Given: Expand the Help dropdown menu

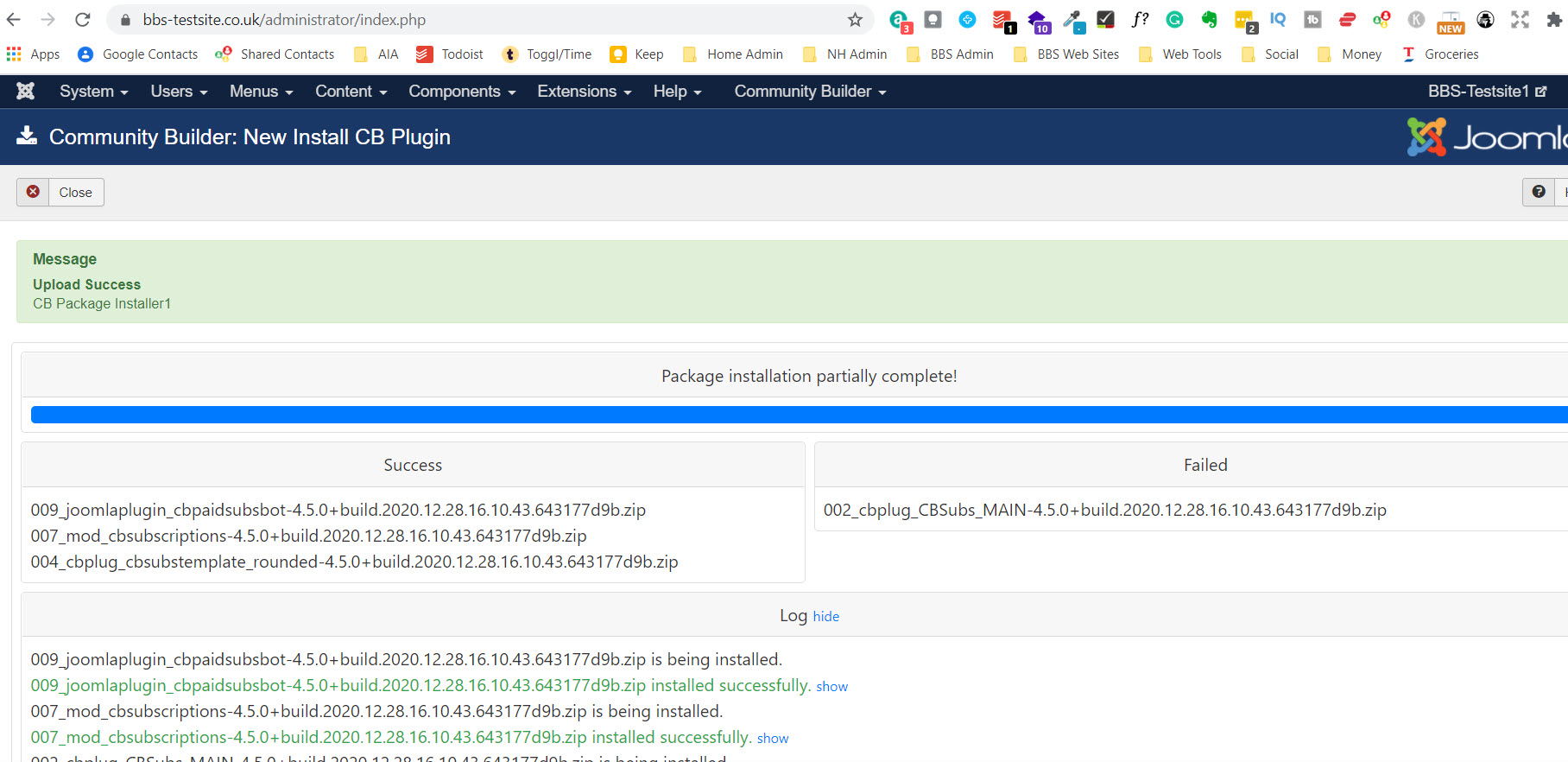Looking at the screenshot, I should click(677, 91).
